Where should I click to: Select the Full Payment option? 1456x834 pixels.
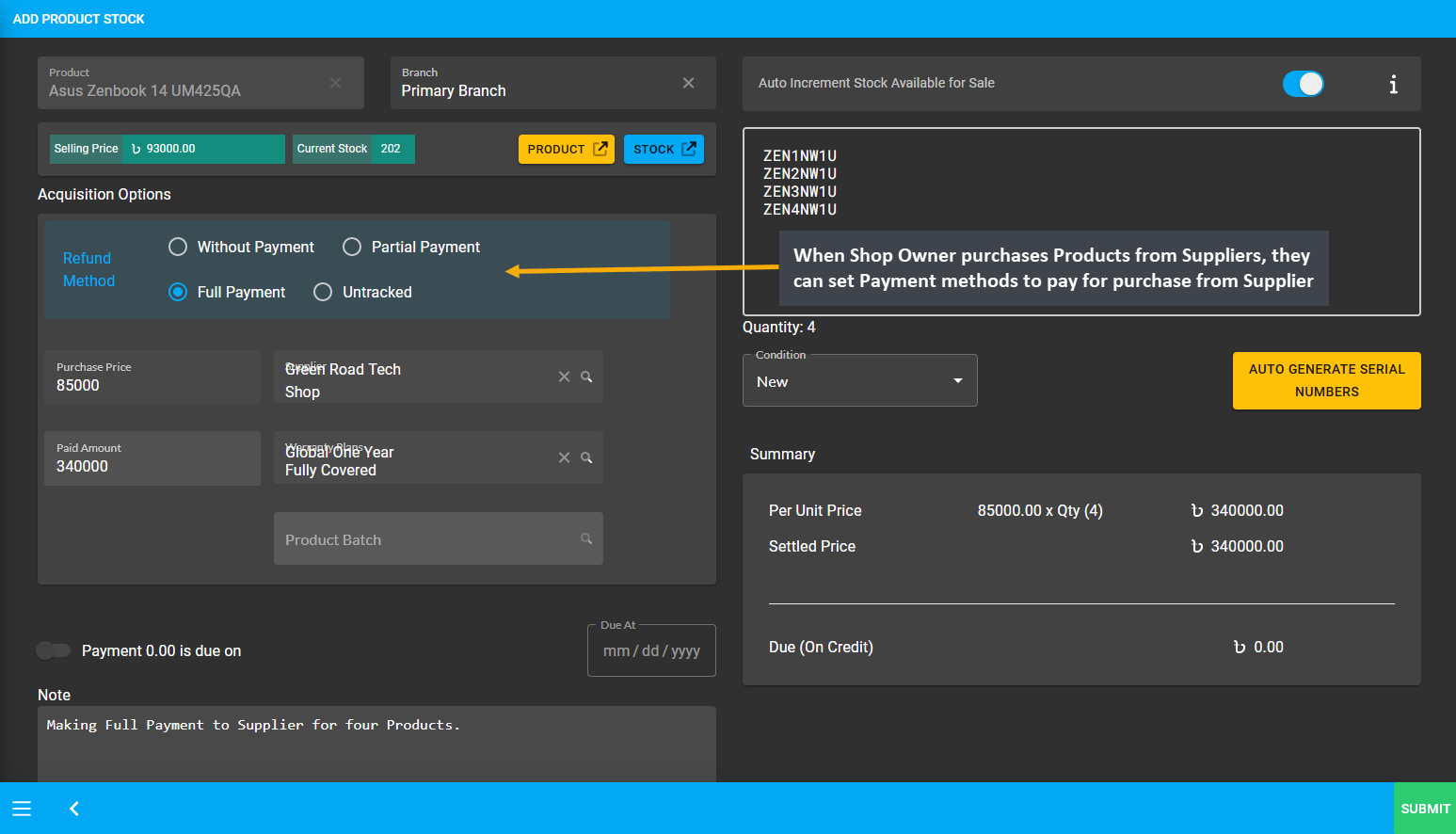(227, 292)
